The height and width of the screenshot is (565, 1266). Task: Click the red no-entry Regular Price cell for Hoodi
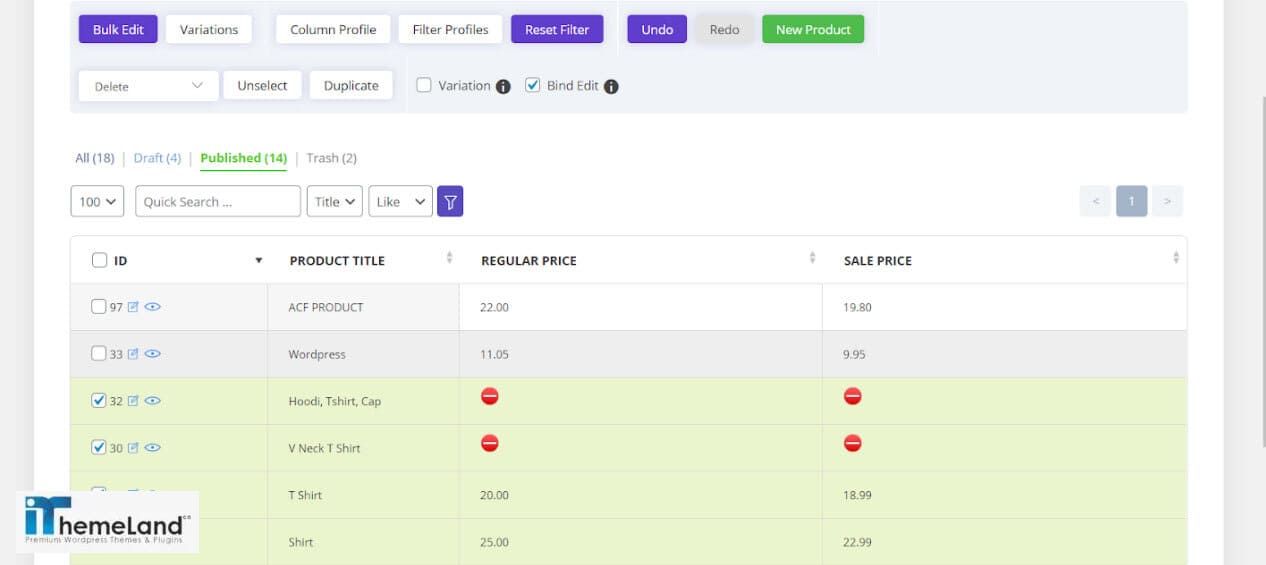point(489,397)
